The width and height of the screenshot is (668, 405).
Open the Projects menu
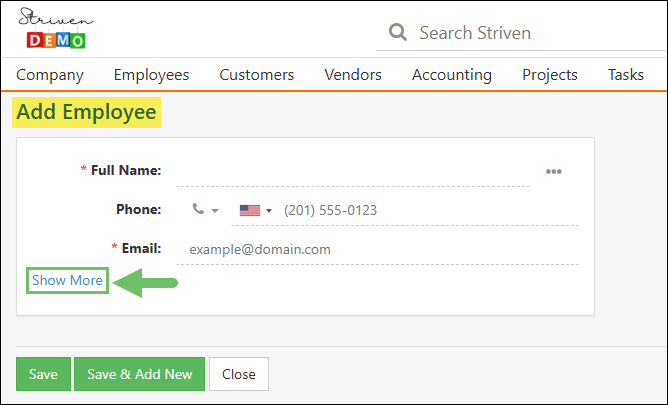[x=550, y=75]
